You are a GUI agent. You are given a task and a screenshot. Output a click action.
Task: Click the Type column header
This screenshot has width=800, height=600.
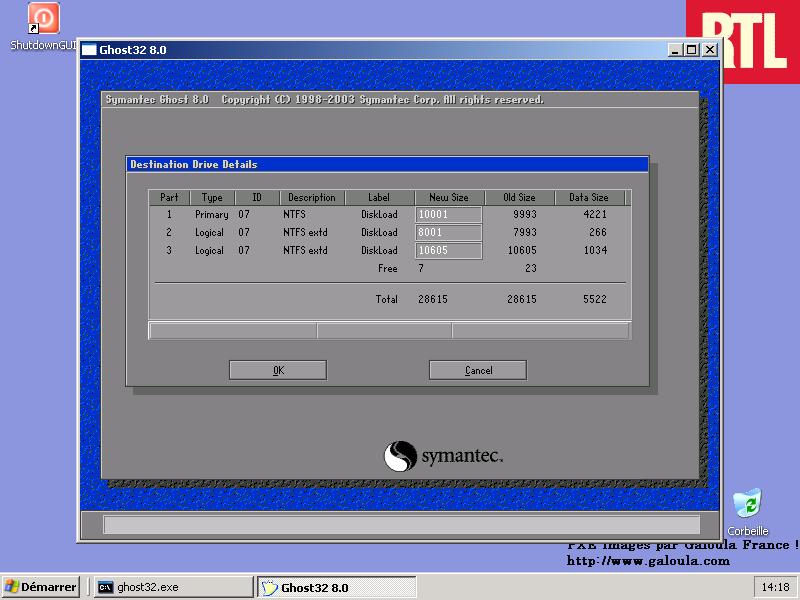click(212, 197)
